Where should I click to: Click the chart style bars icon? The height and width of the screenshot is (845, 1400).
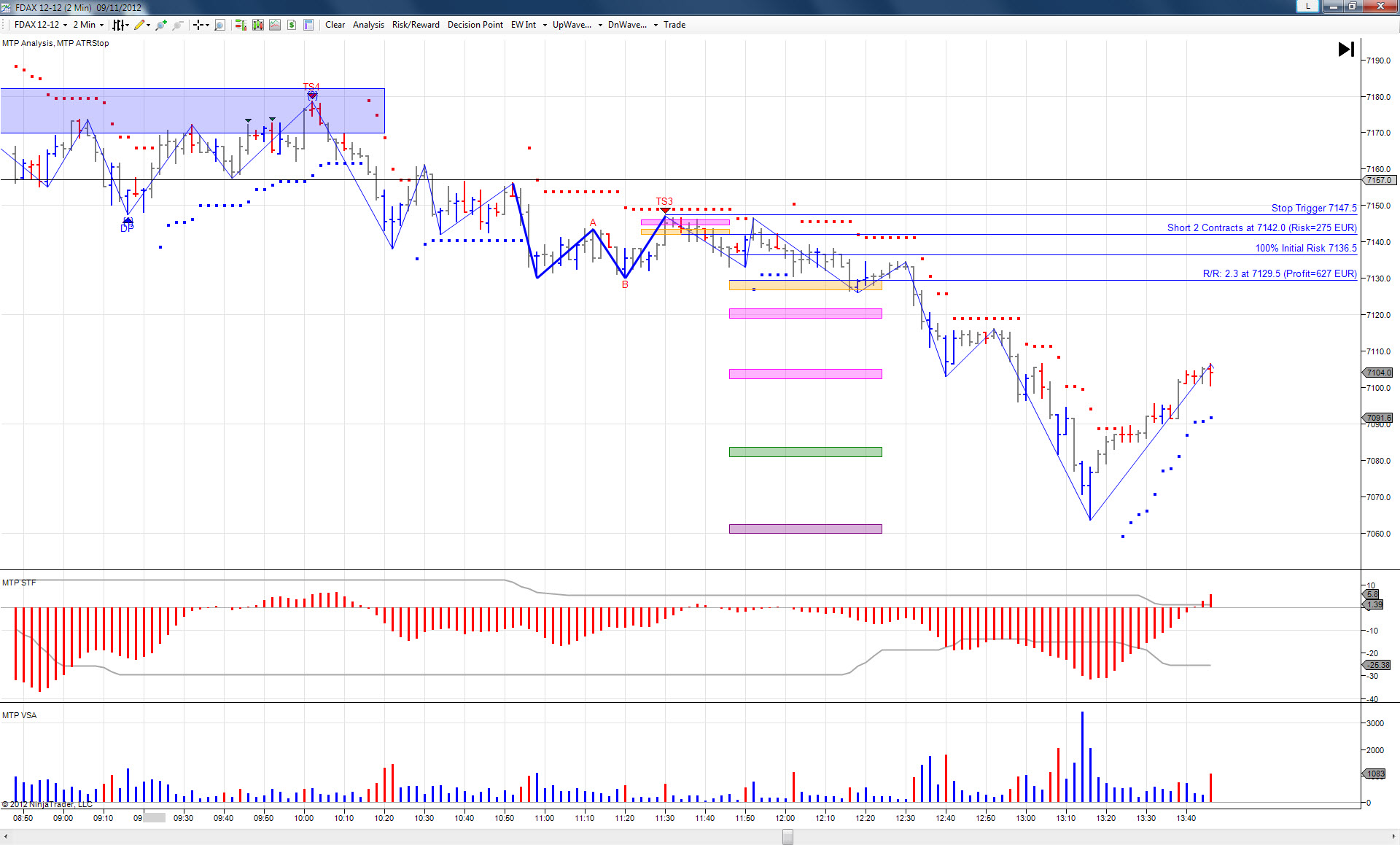coord(117,25)
